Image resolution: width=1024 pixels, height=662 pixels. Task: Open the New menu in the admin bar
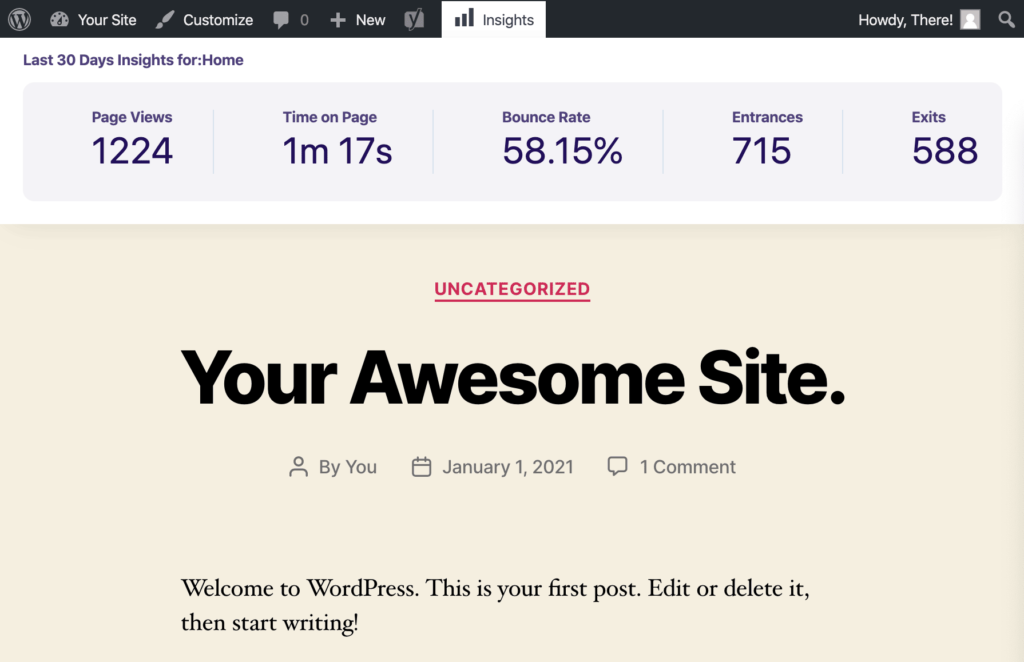pyautogui.click(x=357, y=19)
